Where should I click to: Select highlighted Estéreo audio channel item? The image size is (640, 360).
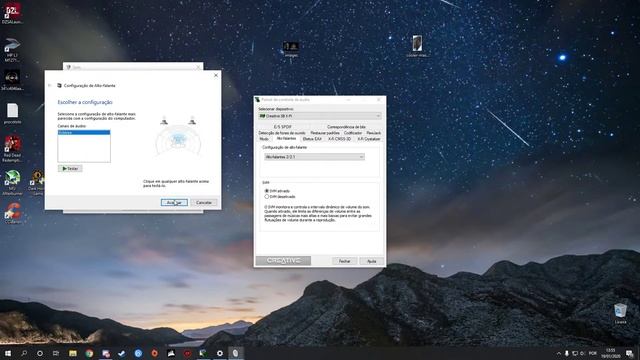pyautogui.click(x=84, y=133)
